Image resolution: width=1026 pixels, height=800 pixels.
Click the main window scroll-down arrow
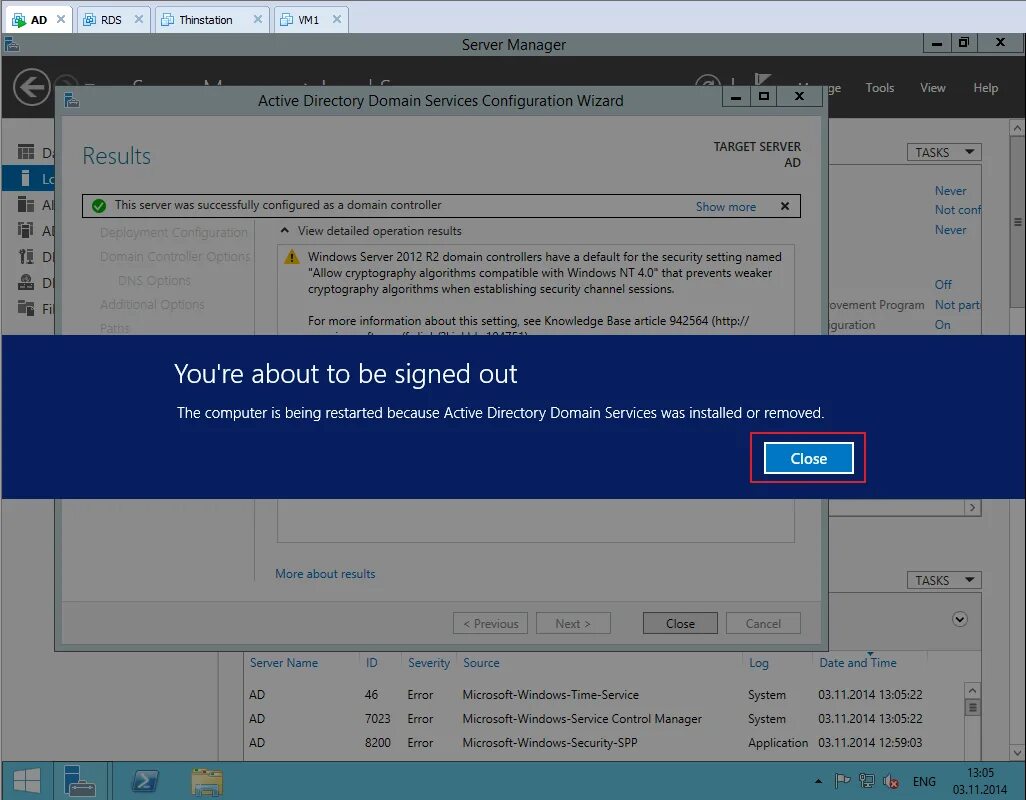tap(1017, 752)
